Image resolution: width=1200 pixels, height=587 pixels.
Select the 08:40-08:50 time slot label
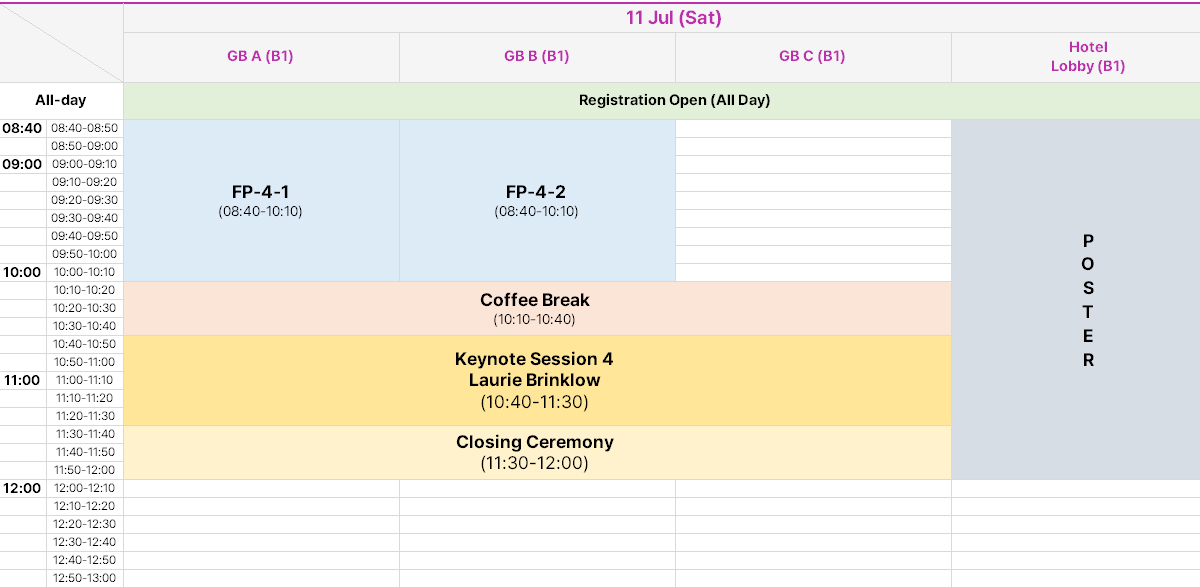click(85, 129)
